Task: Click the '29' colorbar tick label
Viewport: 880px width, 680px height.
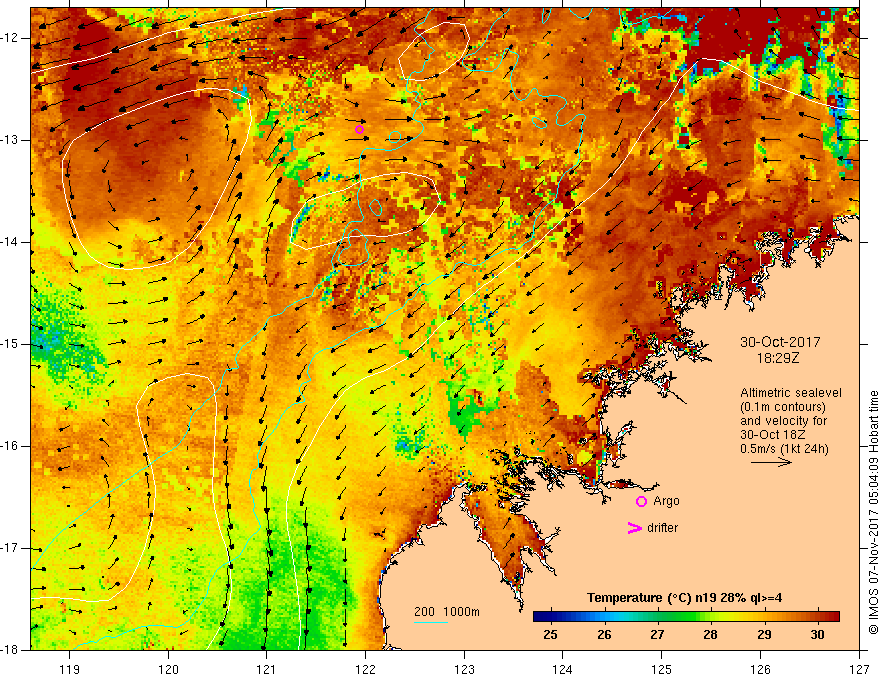Action: pos(764,635)
